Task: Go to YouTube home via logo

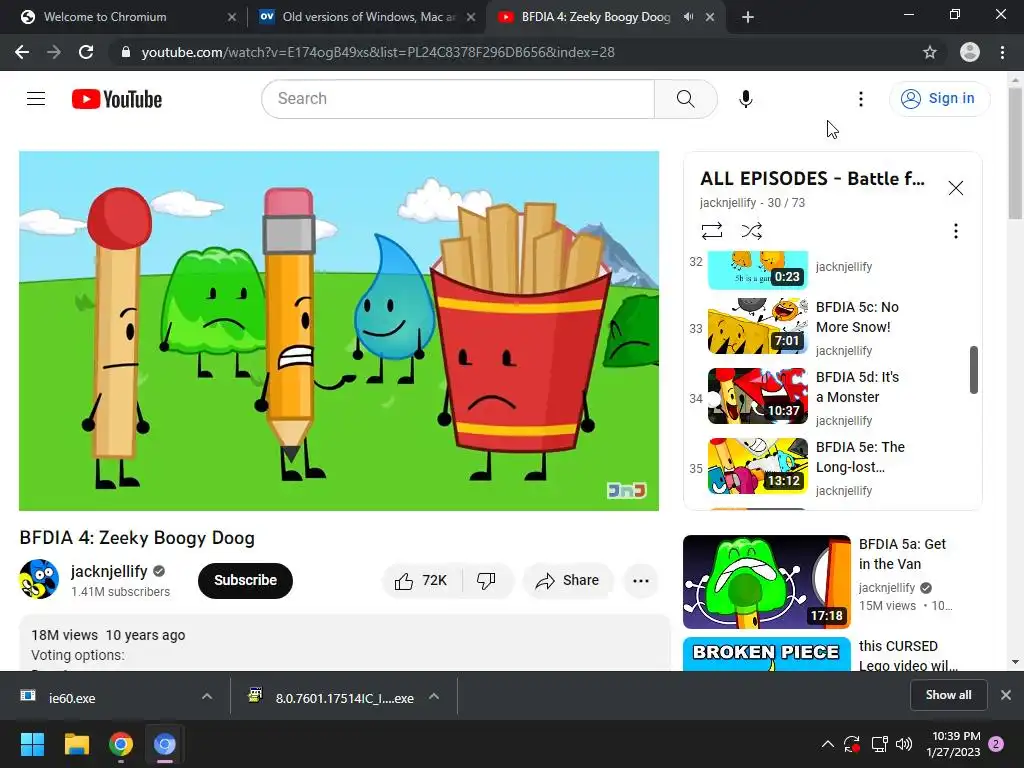Action: 117,99
